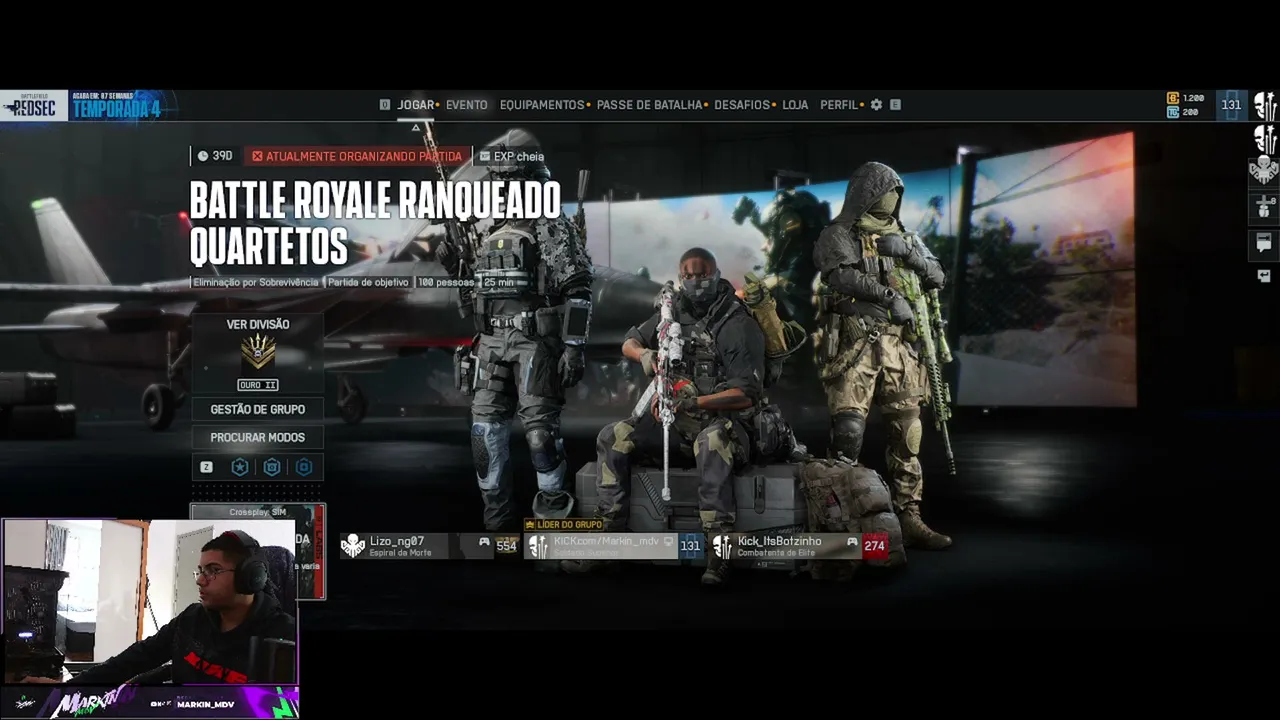Viewport: 1280px width, 720px height.
Task: Click the BATTLE ROYALE RANQUEADO QUARTETOS title
Action: click(375, 224)
